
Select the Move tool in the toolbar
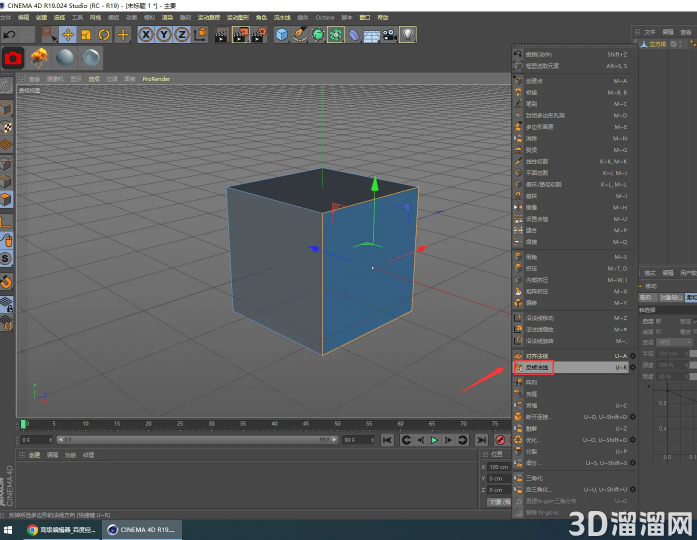tap(68, 35)
